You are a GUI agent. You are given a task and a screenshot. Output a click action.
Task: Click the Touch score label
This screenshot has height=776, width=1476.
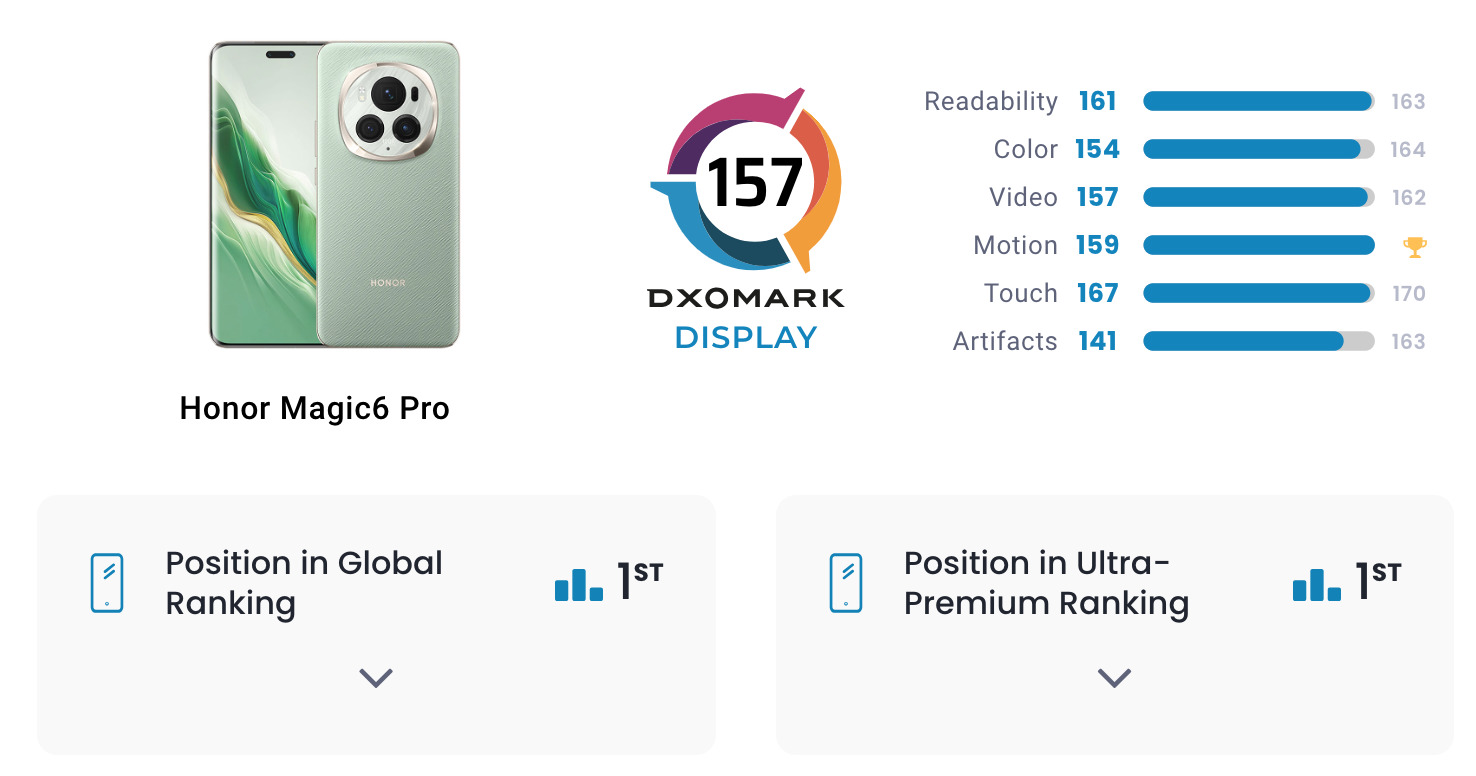(x=1020, y=293)
